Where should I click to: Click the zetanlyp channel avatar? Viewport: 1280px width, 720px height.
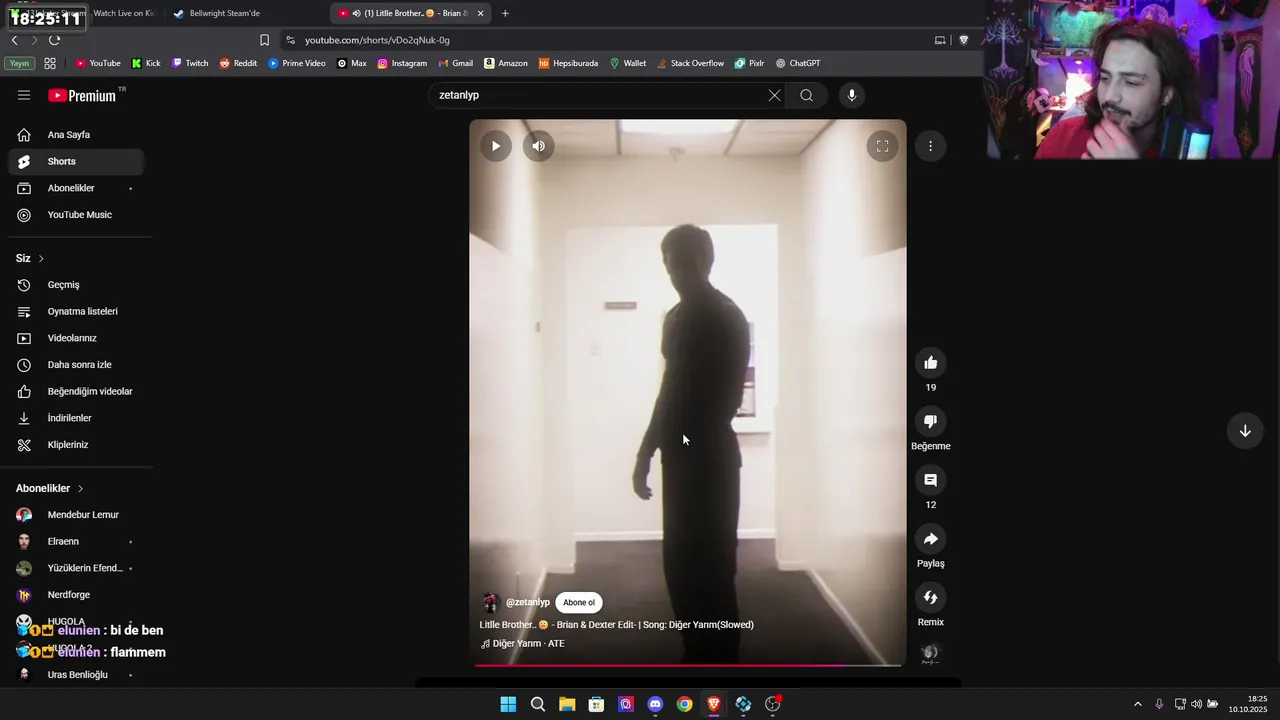coord(490,602)
